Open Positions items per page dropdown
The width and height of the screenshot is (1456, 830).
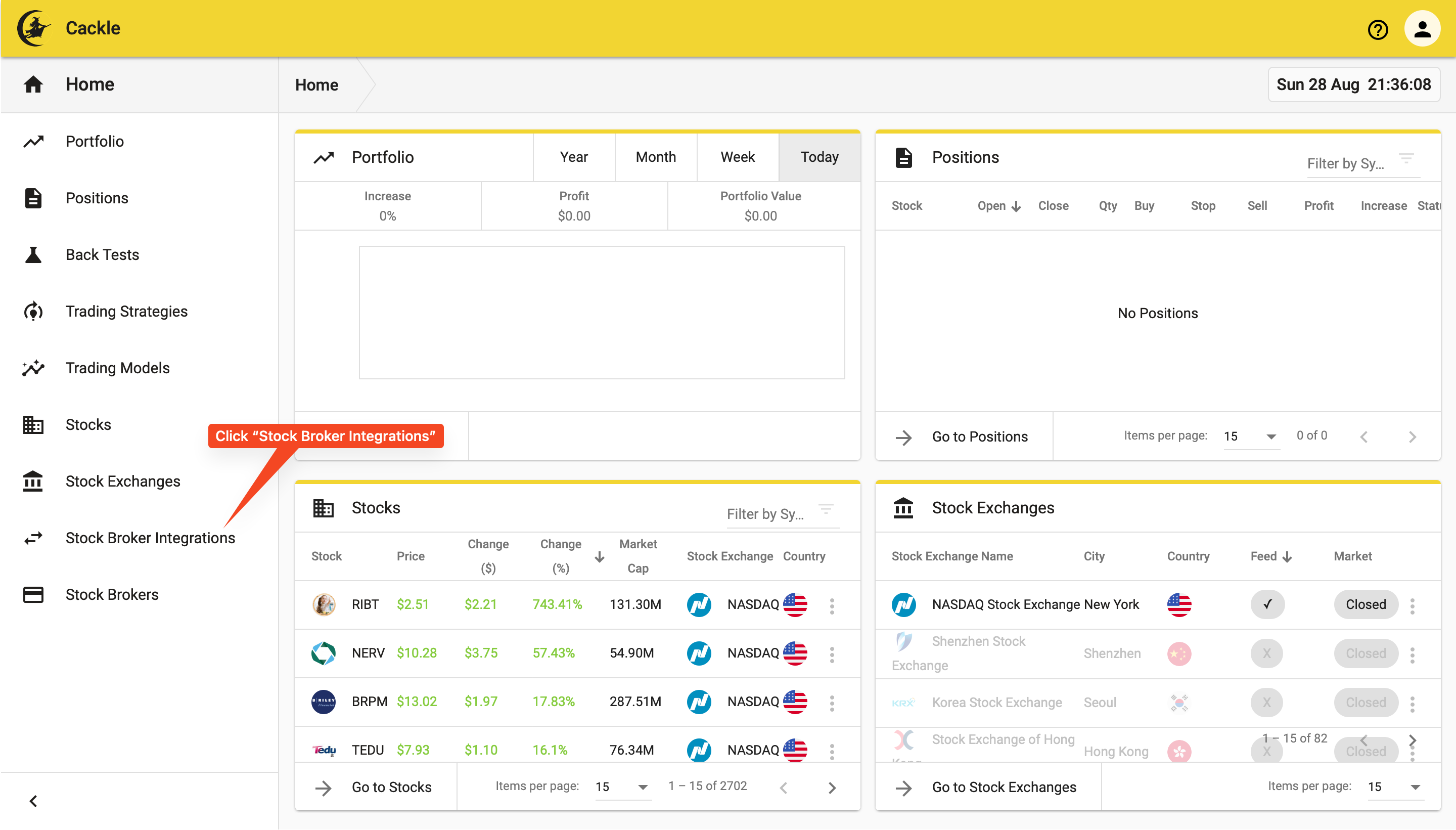pos(1251,436)
